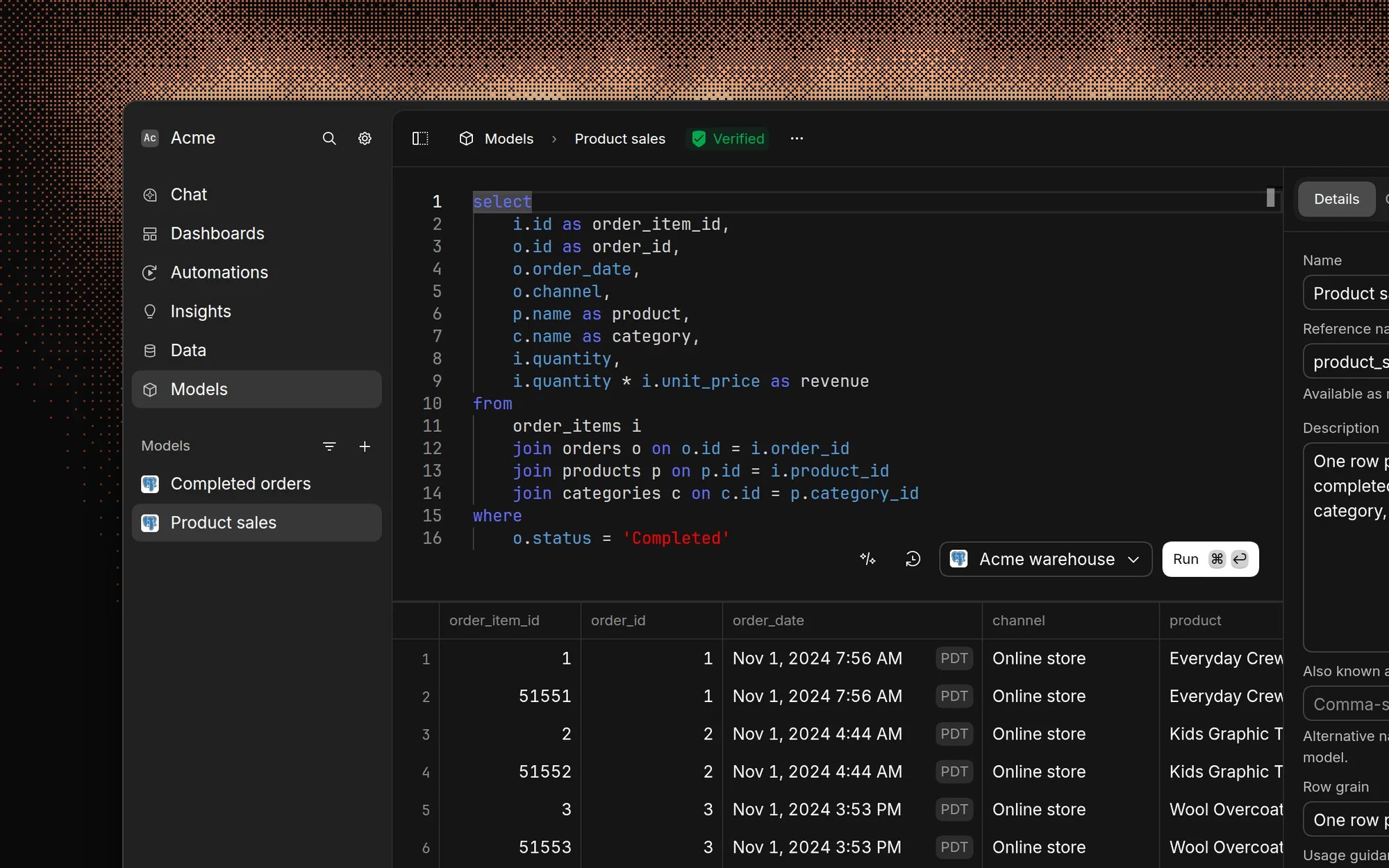The width and height of the screenshot is (1389, 868).
Task: Click the order_date column header
Action: 852,621
